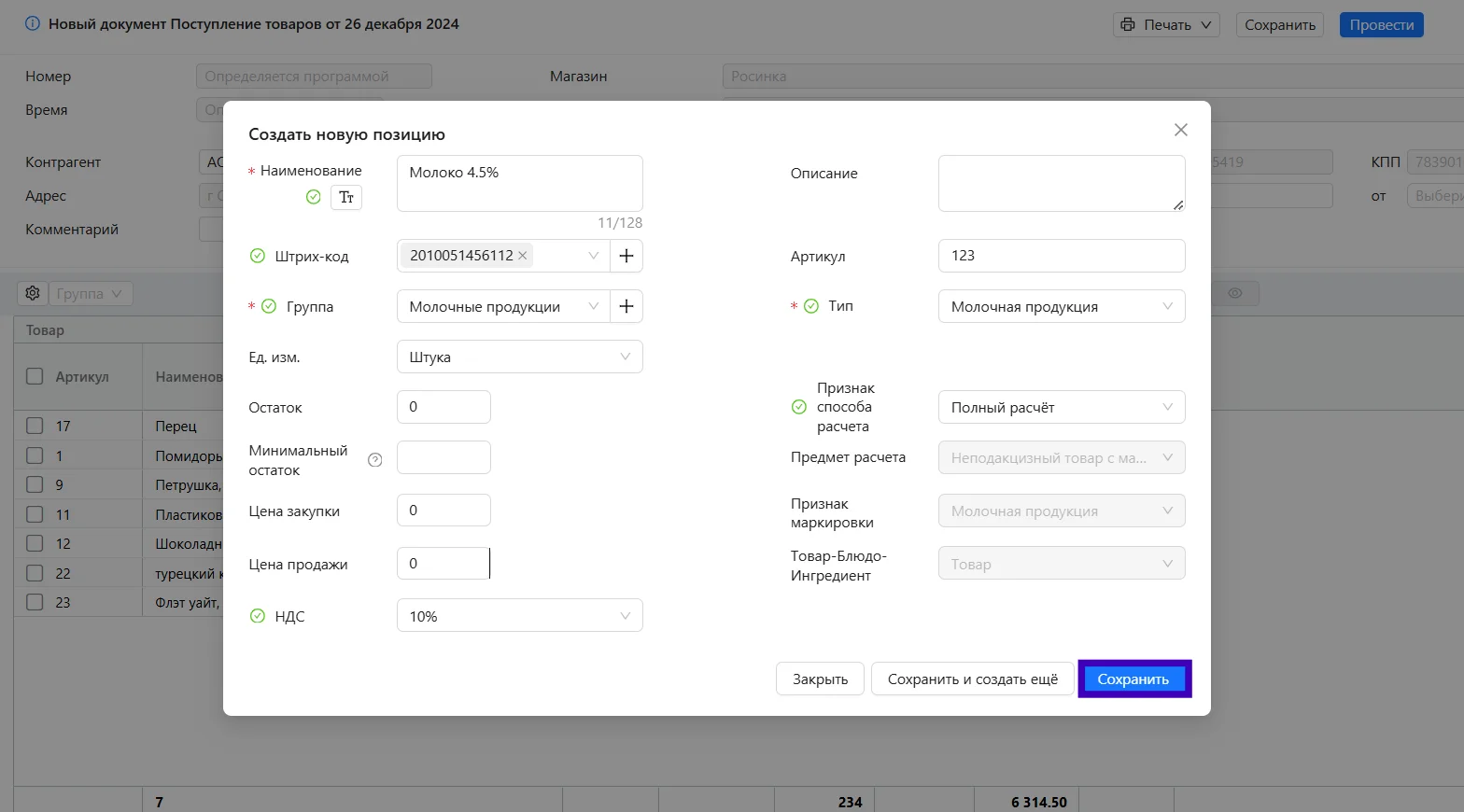Click Сохранить in the document header
This screenshot has height=812, width=1464.
[x=1280, y=24]
